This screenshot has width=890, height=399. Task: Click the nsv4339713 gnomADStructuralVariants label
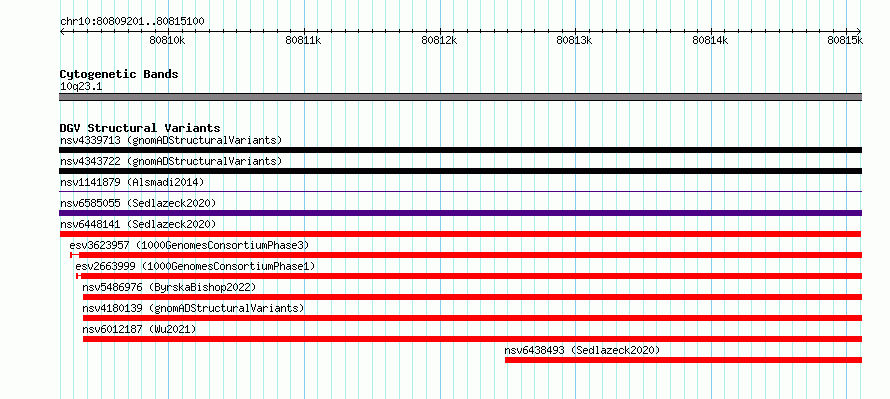tap(171, 140)
